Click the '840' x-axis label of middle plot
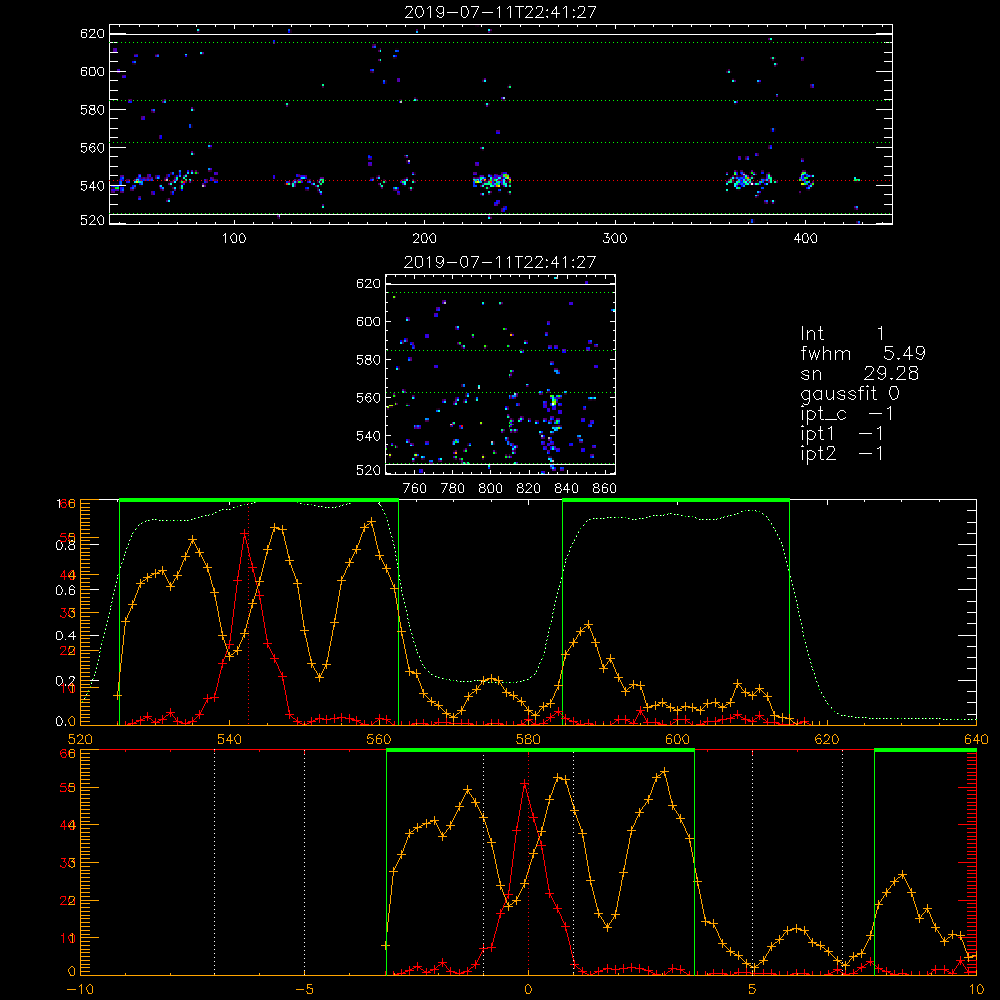The width and height of the screenshot is (1000, 1000). [566, 489]
